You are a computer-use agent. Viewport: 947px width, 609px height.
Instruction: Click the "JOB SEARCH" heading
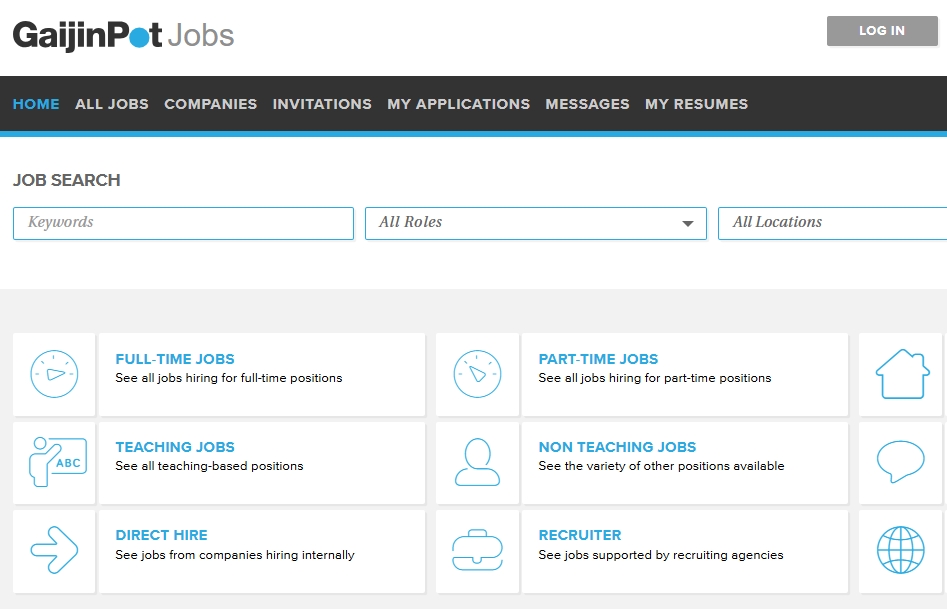click(66, 180)
